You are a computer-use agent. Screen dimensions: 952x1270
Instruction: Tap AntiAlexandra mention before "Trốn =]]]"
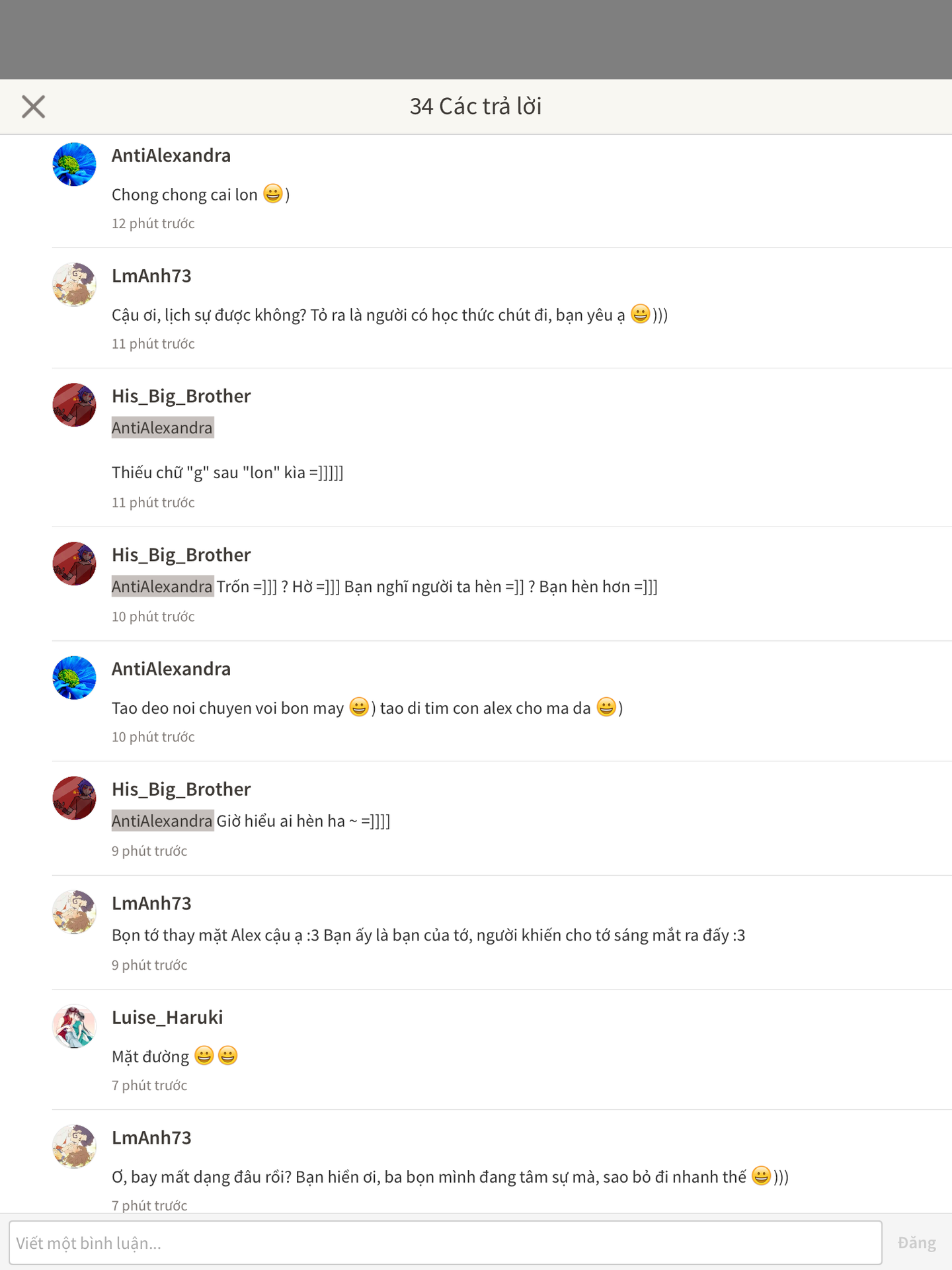click(x=163, y=587)
